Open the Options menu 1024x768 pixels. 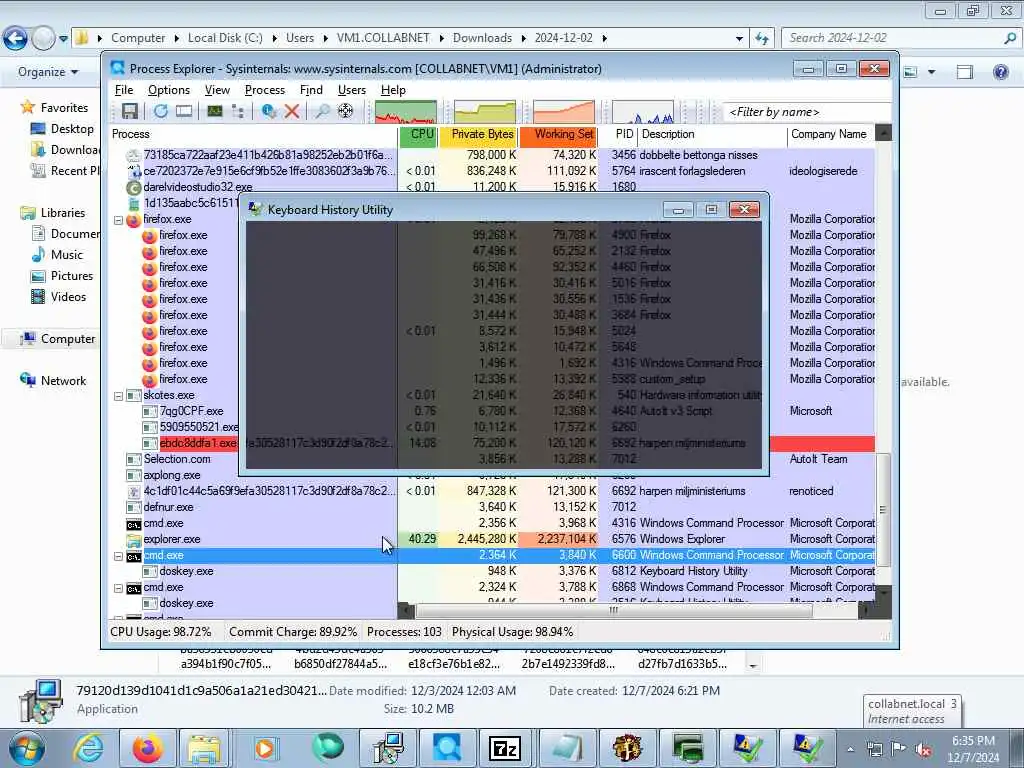point(168,90)
